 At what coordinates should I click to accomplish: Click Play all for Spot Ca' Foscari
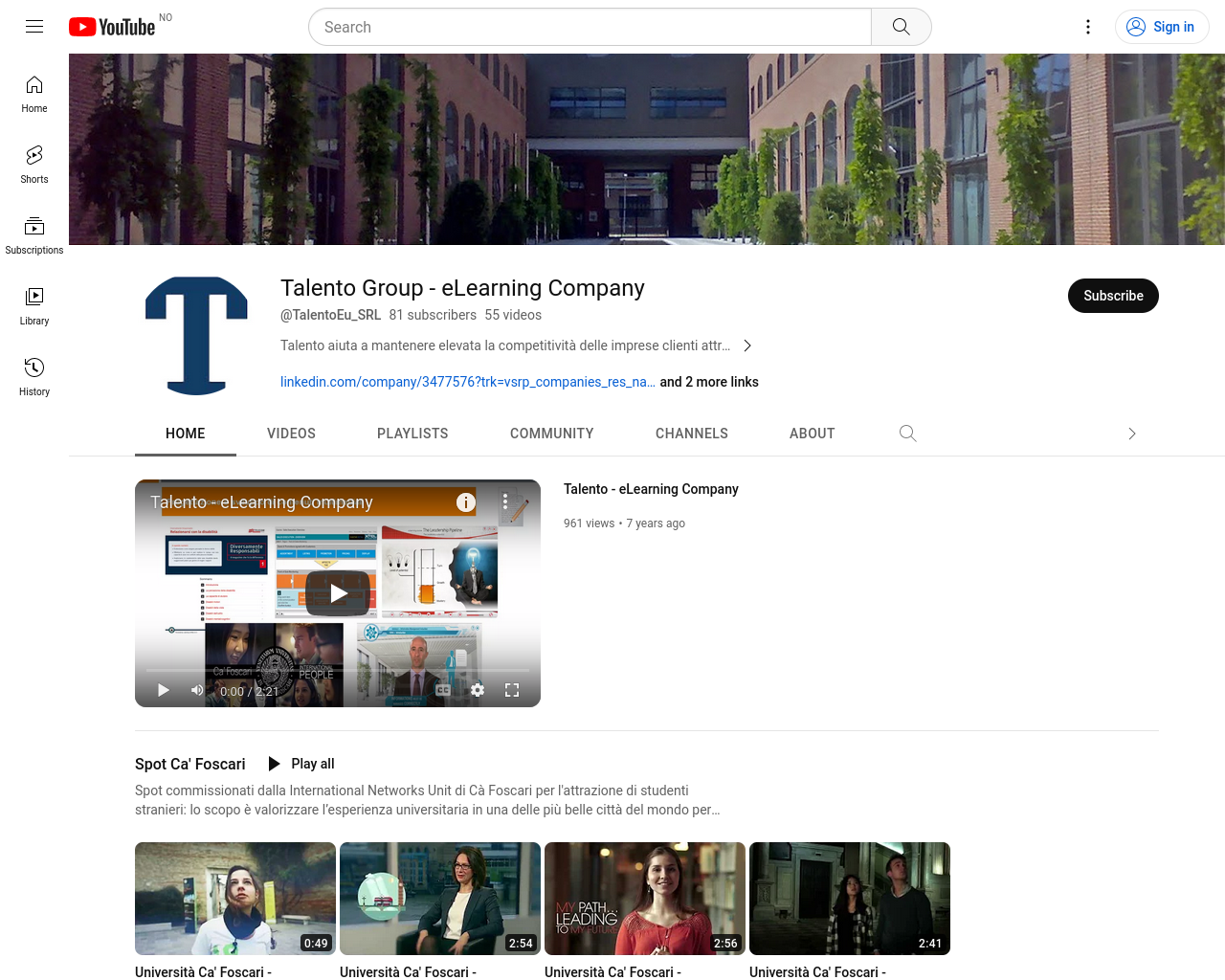[x=301, y=764]
